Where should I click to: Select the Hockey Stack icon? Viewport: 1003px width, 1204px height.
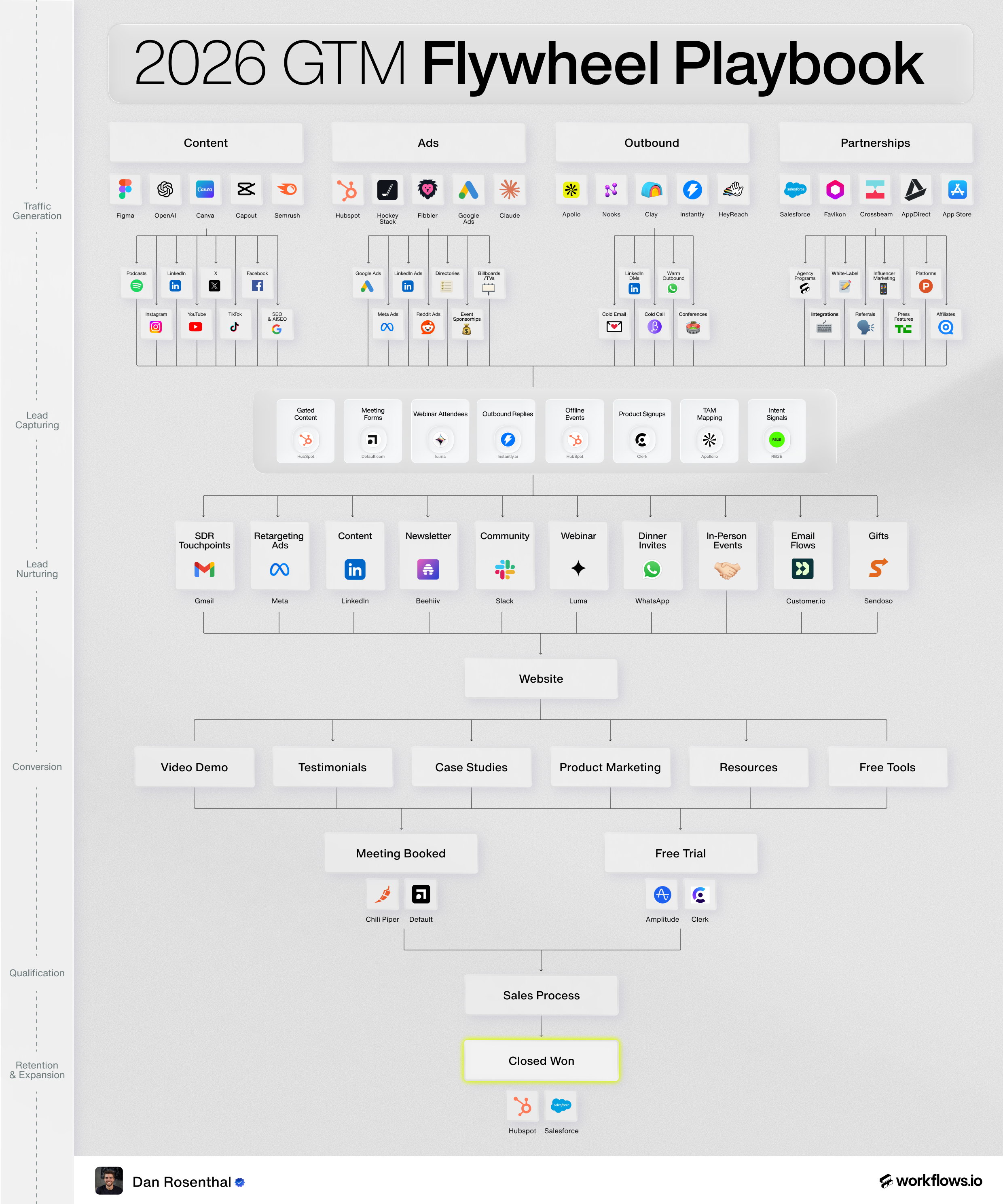coord(388,190)
